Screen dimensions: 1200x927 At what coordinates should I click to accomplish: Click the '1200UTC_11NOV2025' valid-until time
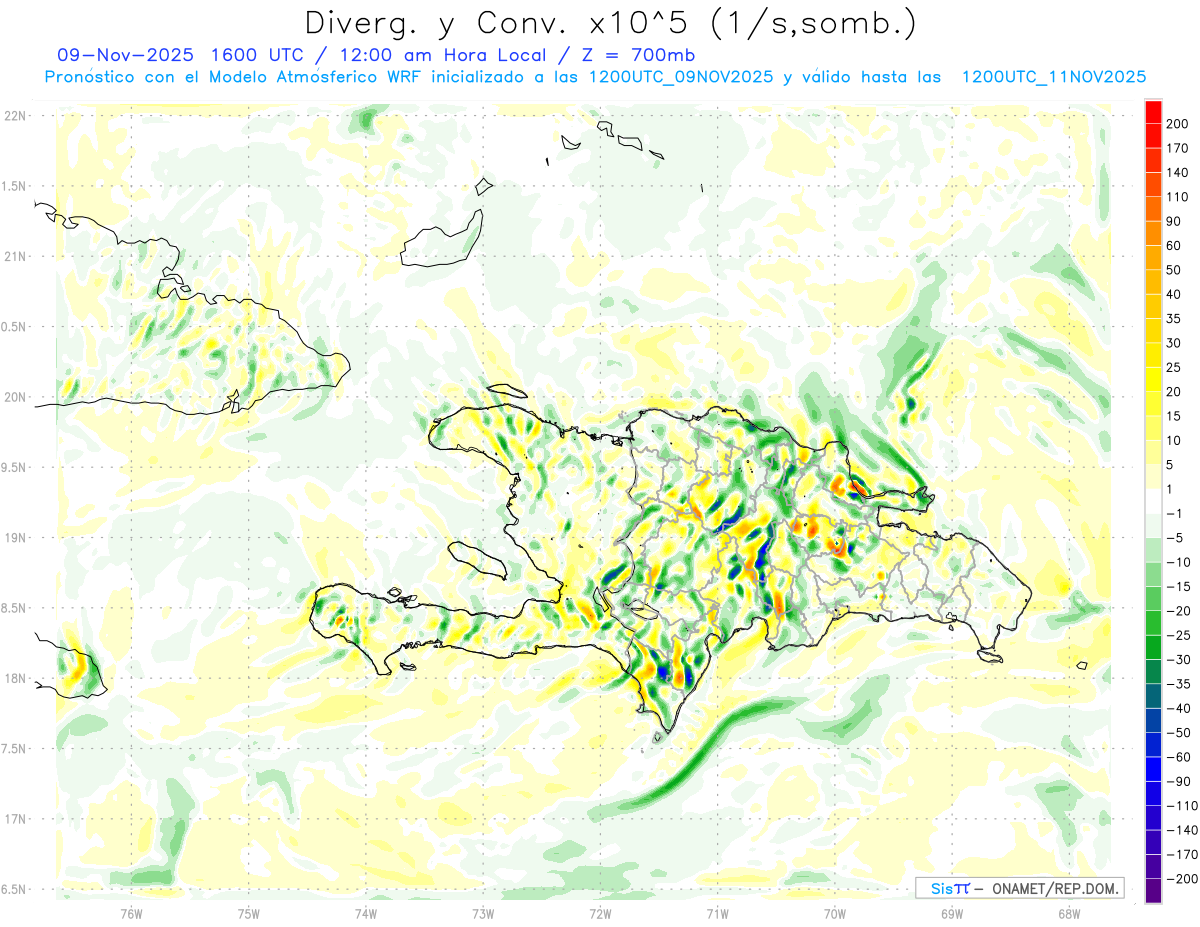(1053, 77)
